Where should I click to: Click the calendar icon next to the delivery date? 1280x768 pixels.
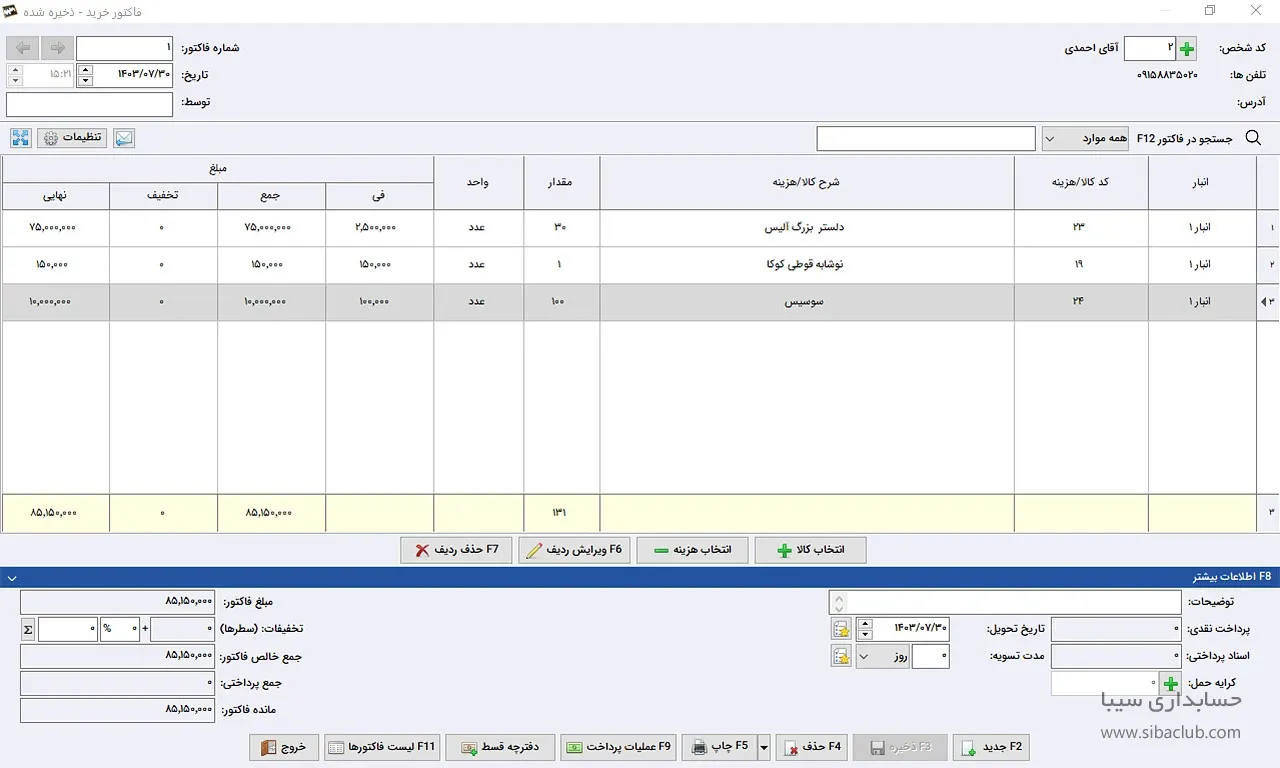(x=841, y=629)
